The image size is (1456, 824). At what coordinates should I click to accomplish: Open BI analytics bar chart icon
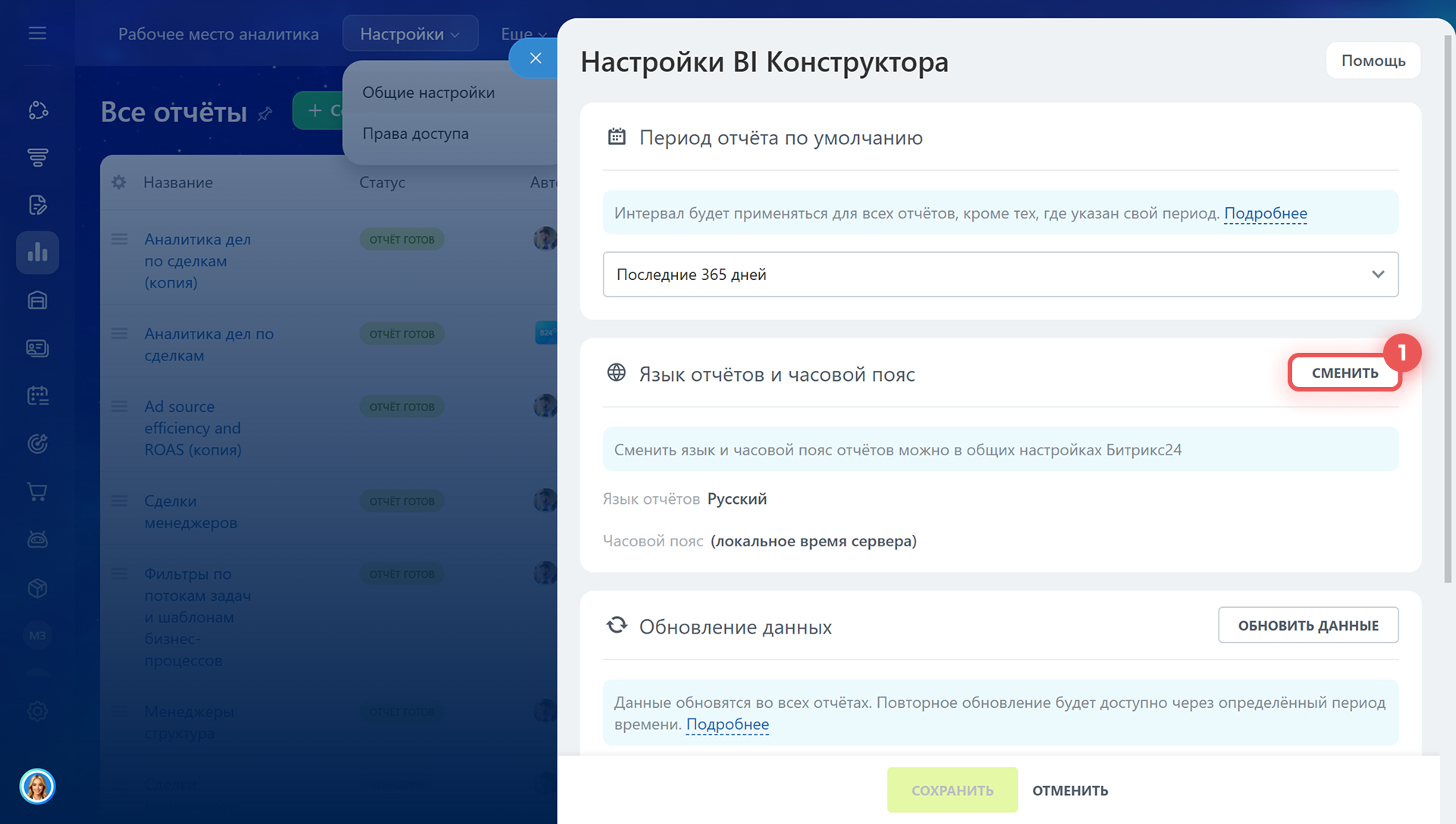37,253
